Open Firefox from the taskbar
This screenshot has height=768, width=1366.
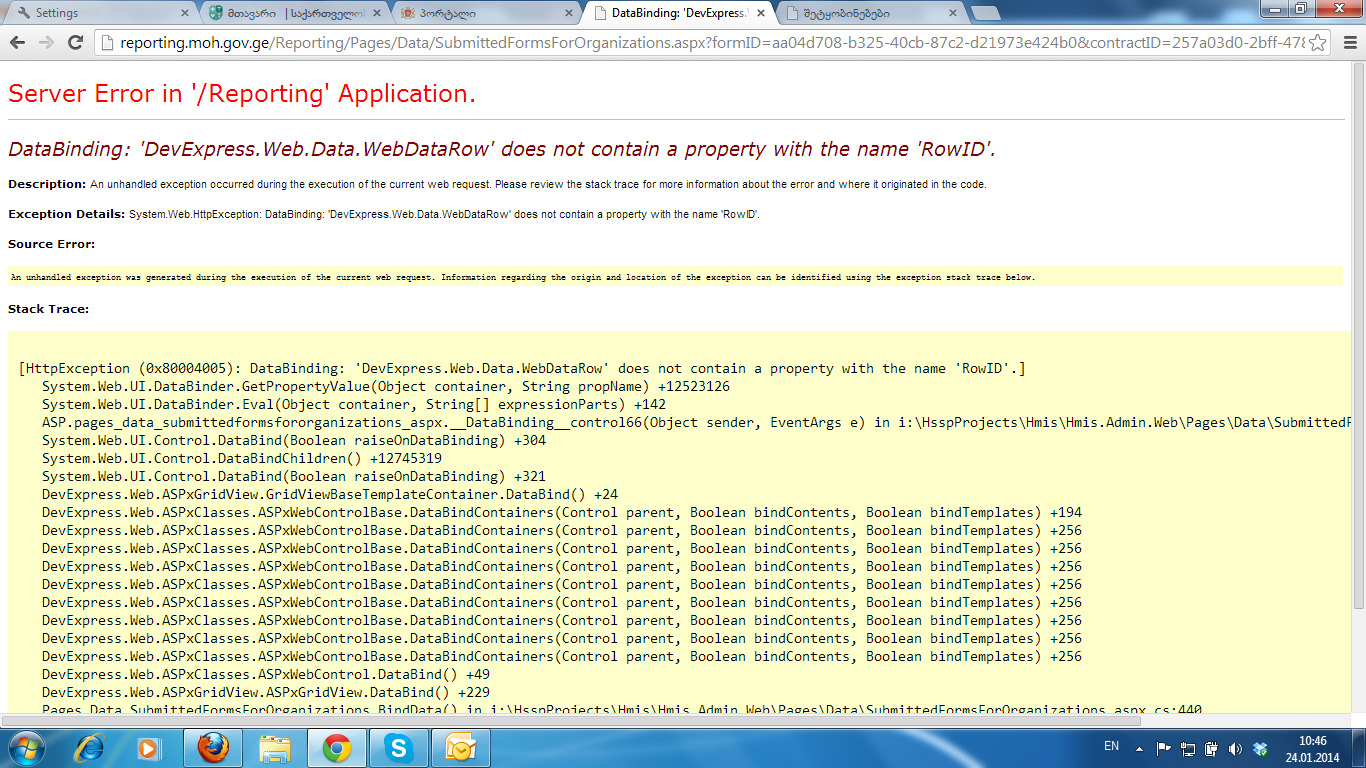pos(212,748)
